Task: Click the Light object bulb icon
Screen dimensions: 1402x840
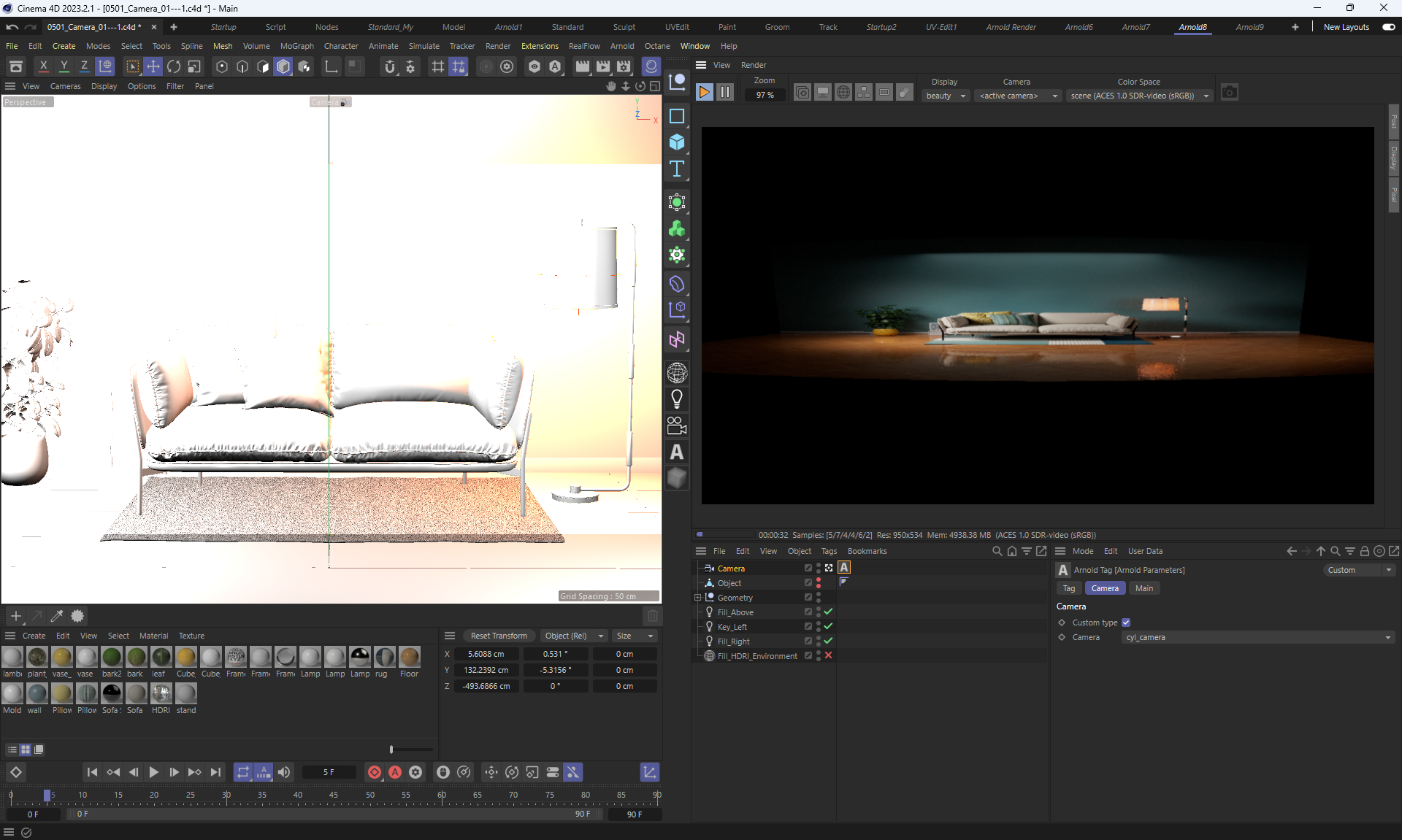Action: tap(676, 399)
